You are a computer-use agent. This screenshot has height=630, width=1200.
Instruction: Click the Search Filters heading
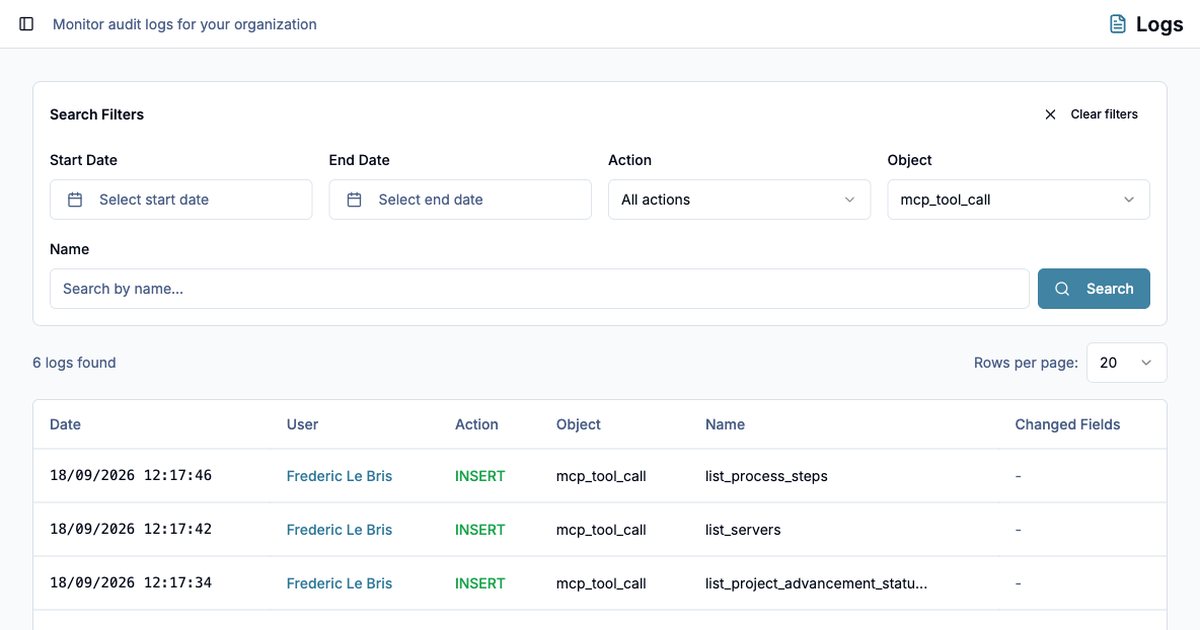point(97,115)
